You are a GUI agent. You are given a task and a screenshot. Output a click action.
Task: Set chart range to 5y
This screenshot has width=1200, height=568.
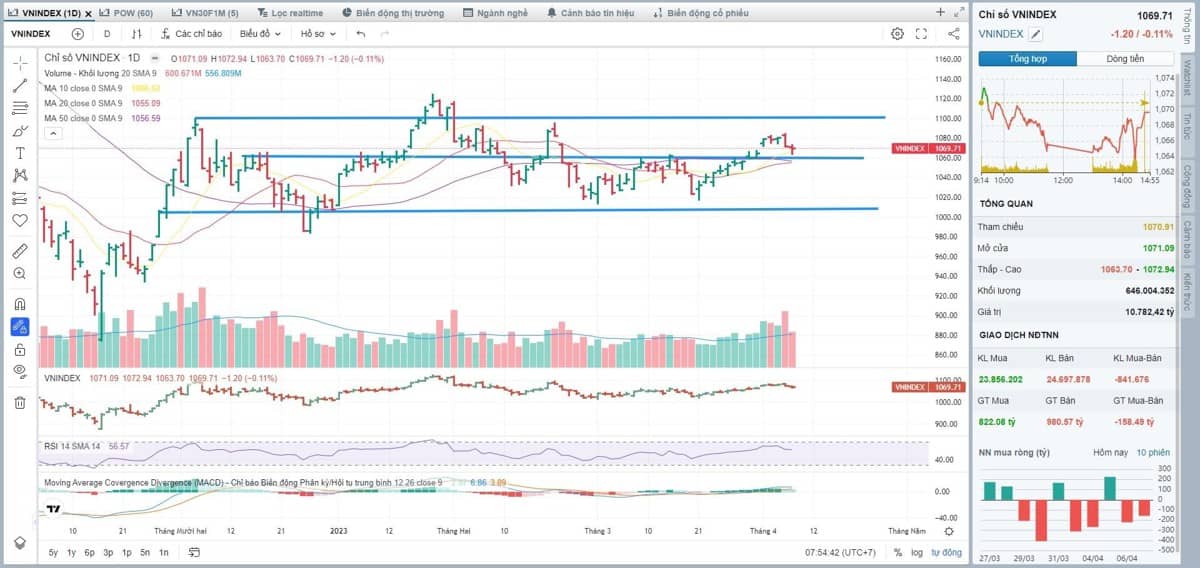click(53, 552)
